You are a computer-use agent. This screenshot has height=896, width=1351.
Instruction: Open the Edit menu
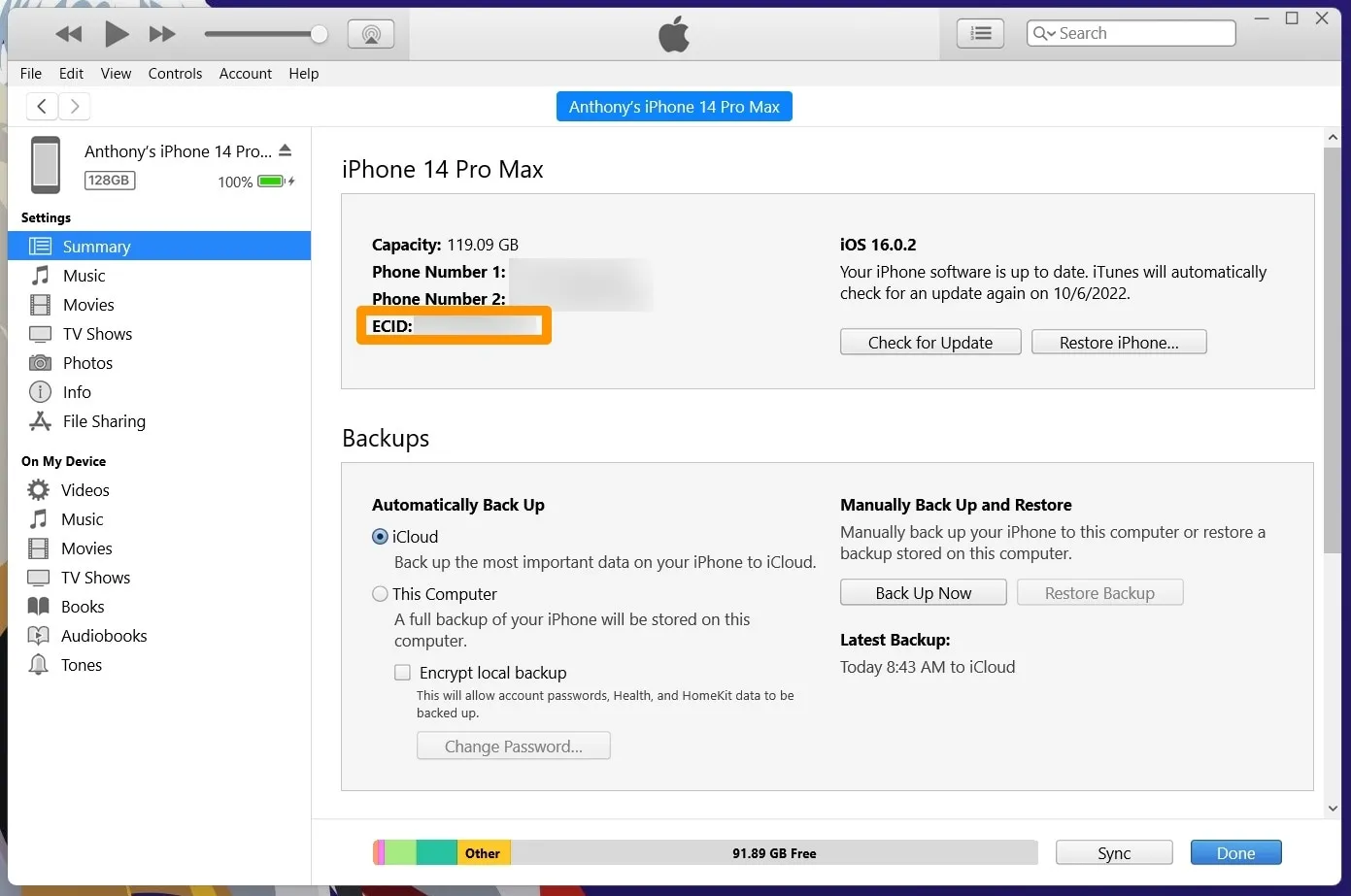tap(71, 74)
